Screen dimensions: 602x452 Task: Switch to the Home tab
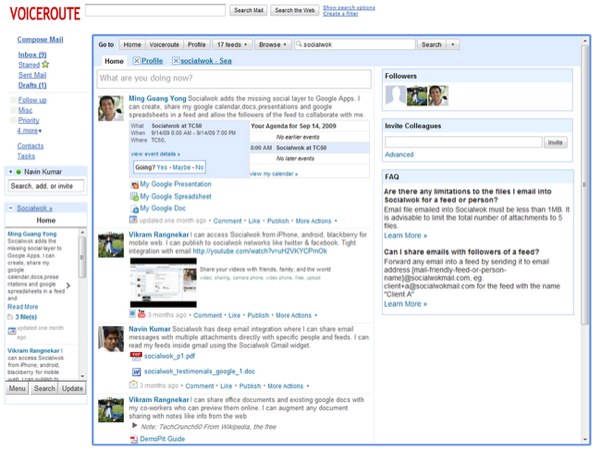click(114, 61)
